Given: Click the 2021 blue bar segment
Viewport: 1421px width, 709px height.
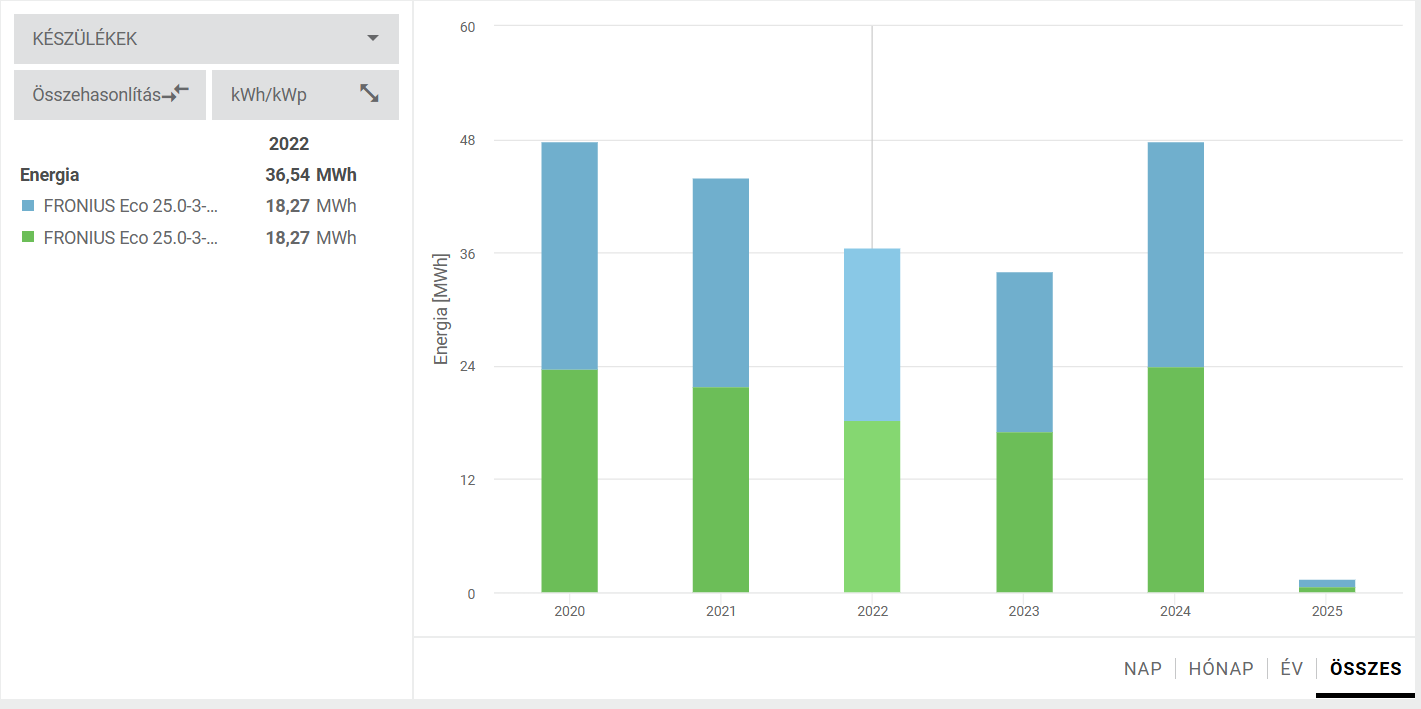Looking at the screenshot, I should [720, 283].
